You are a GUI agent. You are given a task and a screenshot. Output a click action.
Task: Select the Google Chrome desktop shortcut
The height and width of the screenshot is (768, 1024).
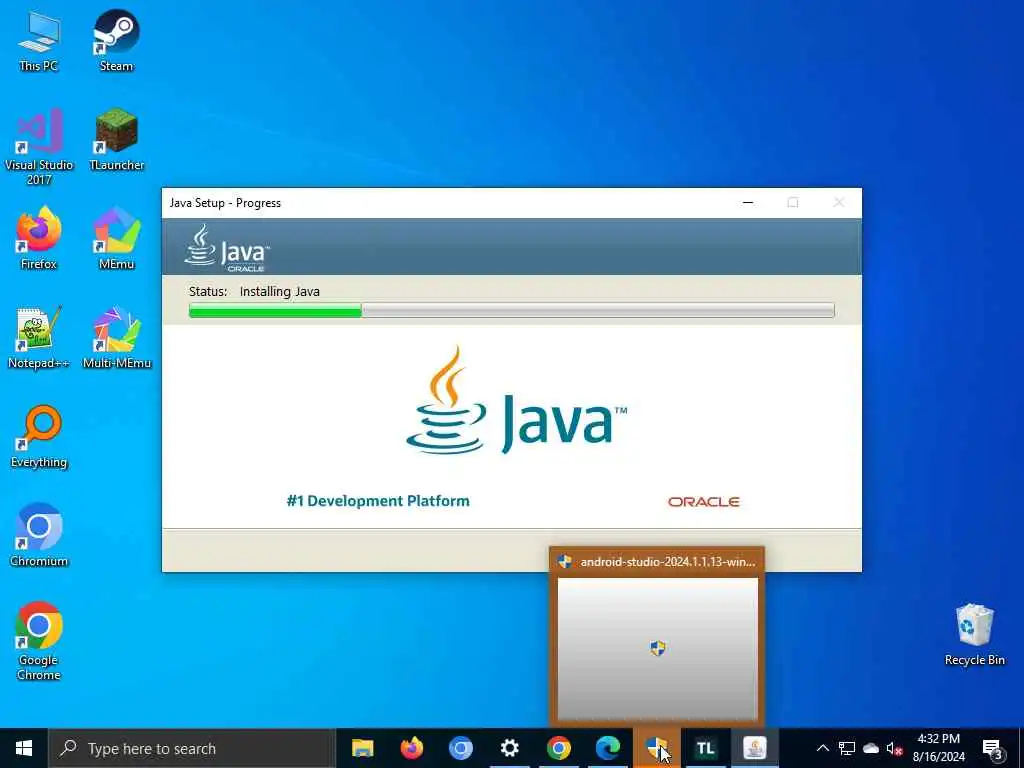(x=39, y=641)
